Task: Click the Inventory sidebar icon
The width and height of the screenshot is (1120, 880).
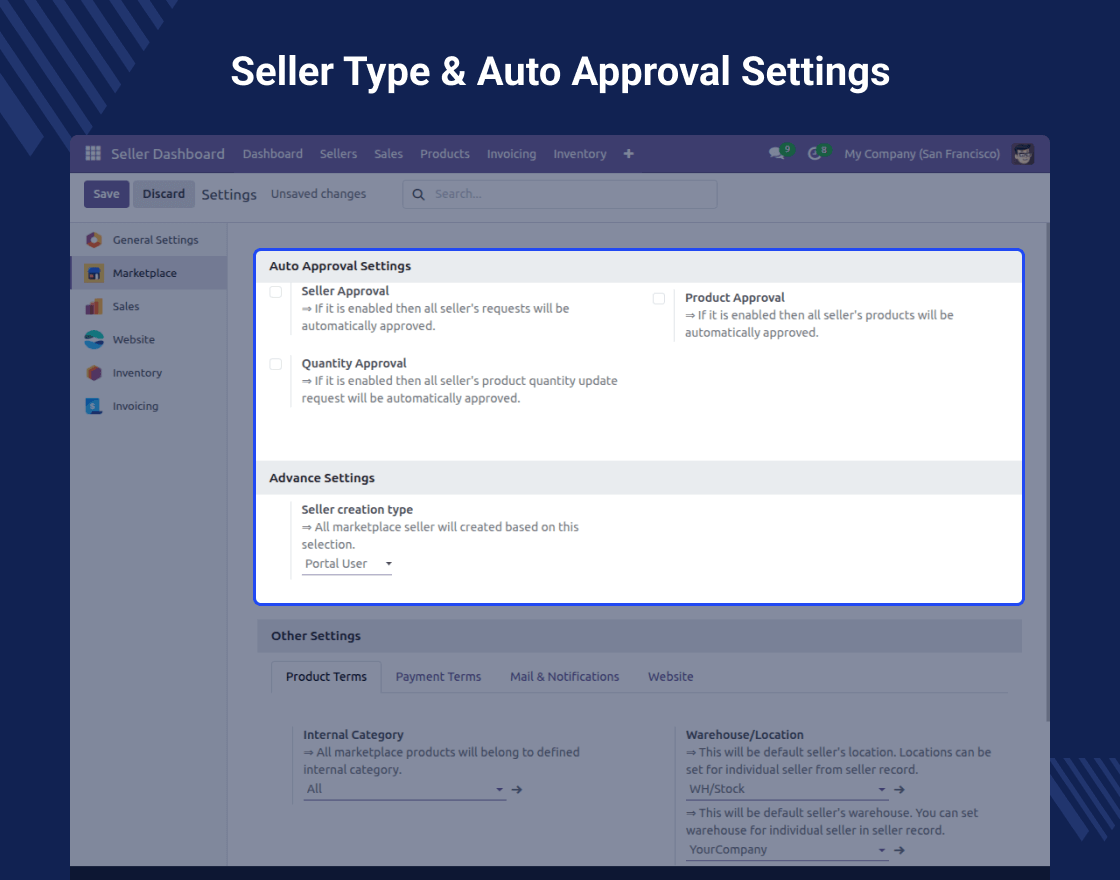Action: (94, 373)
